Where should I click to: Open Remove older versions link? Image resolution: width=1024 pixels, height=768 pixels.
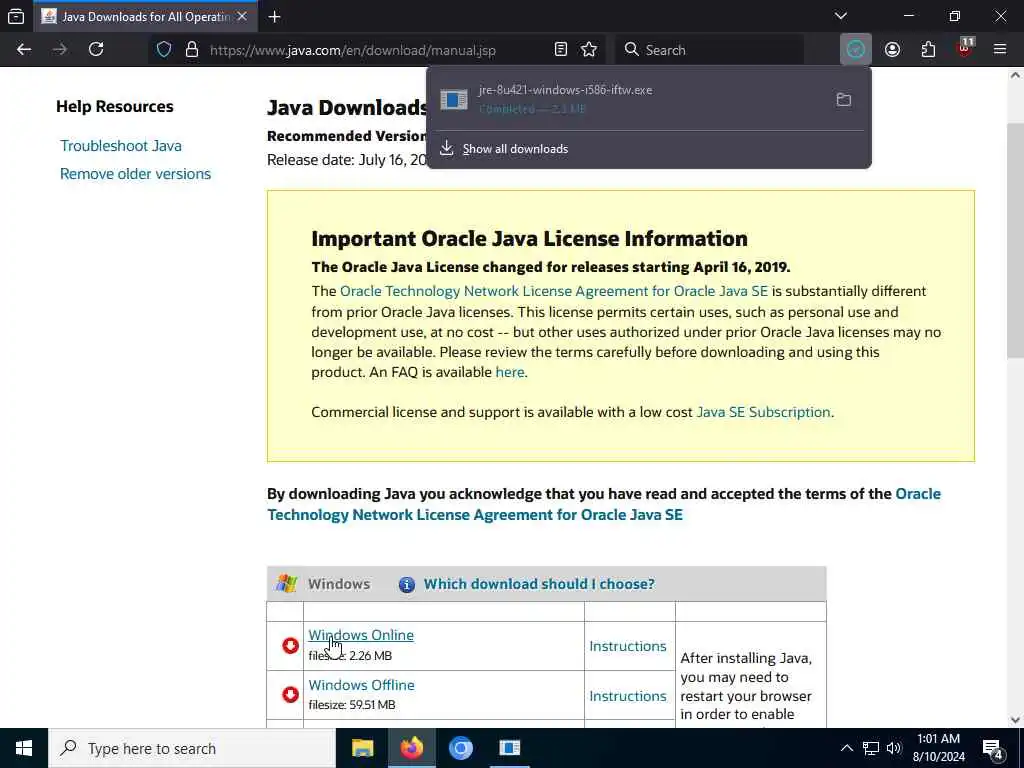[135, 174]
